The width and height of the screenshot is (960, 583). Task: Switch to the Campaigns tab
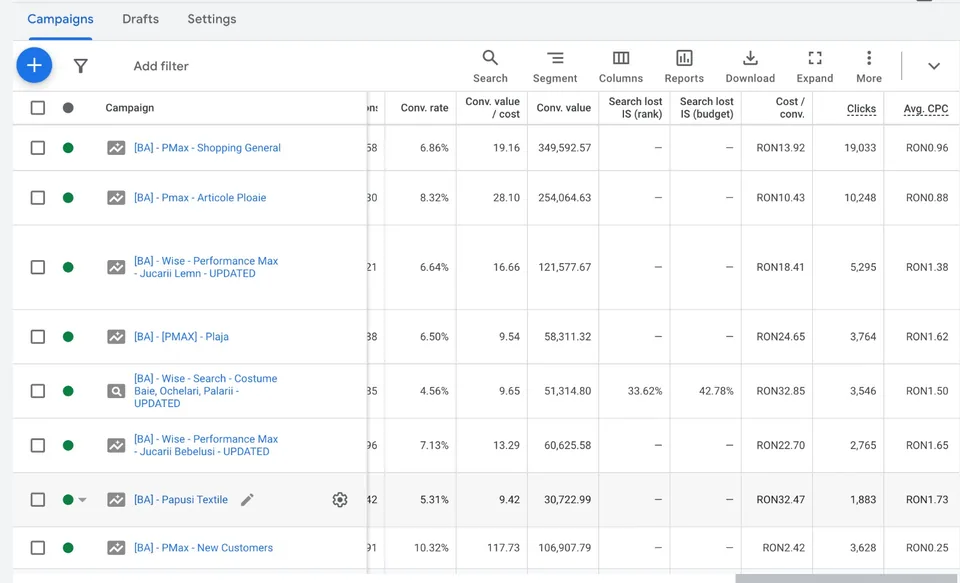click(x=60, y=19)
